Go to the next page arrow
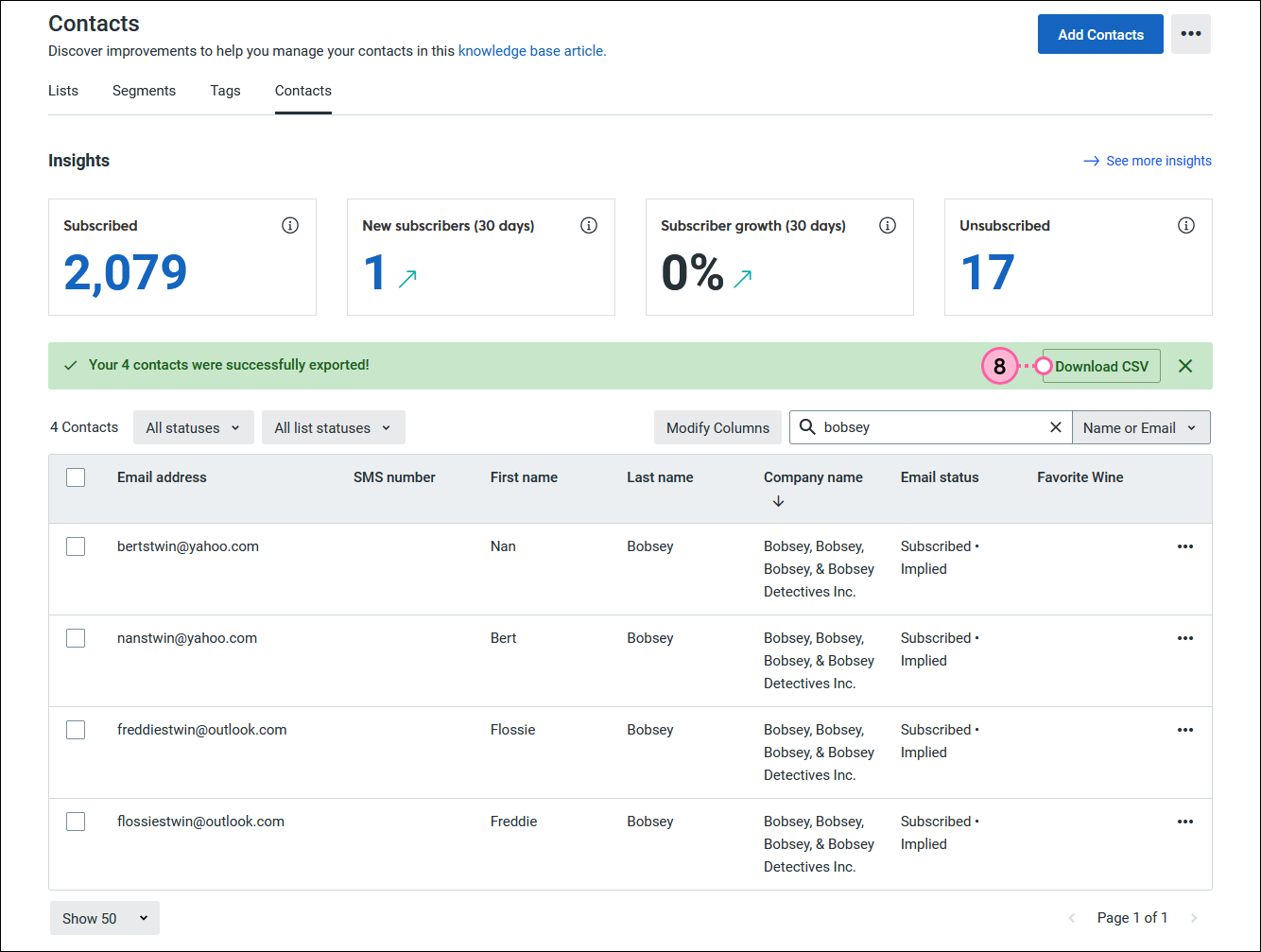Image resolution: width=1261 pixels, height=952 pixels. [1194, 918]
